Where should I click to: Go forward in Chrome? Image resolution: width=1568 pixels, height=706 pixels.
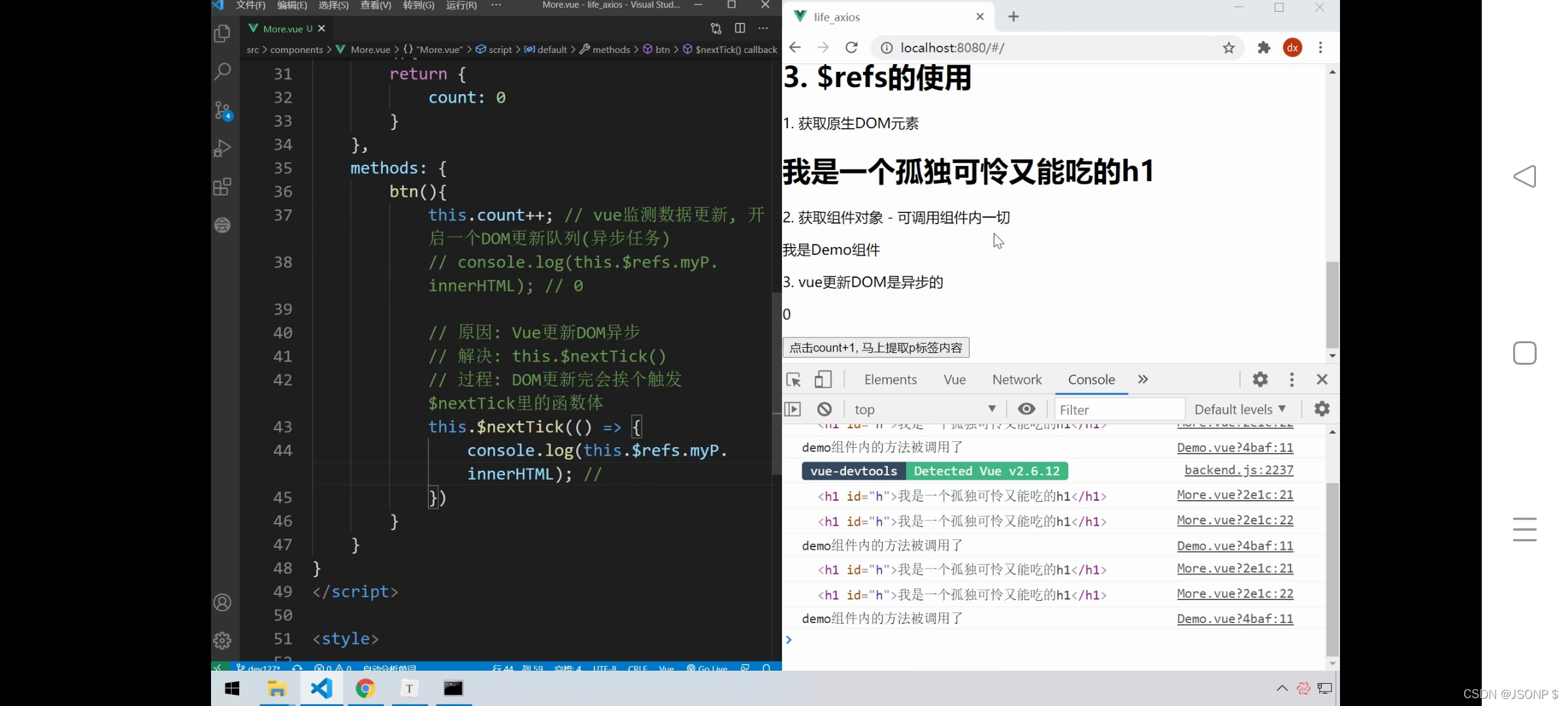click(823, 47)
